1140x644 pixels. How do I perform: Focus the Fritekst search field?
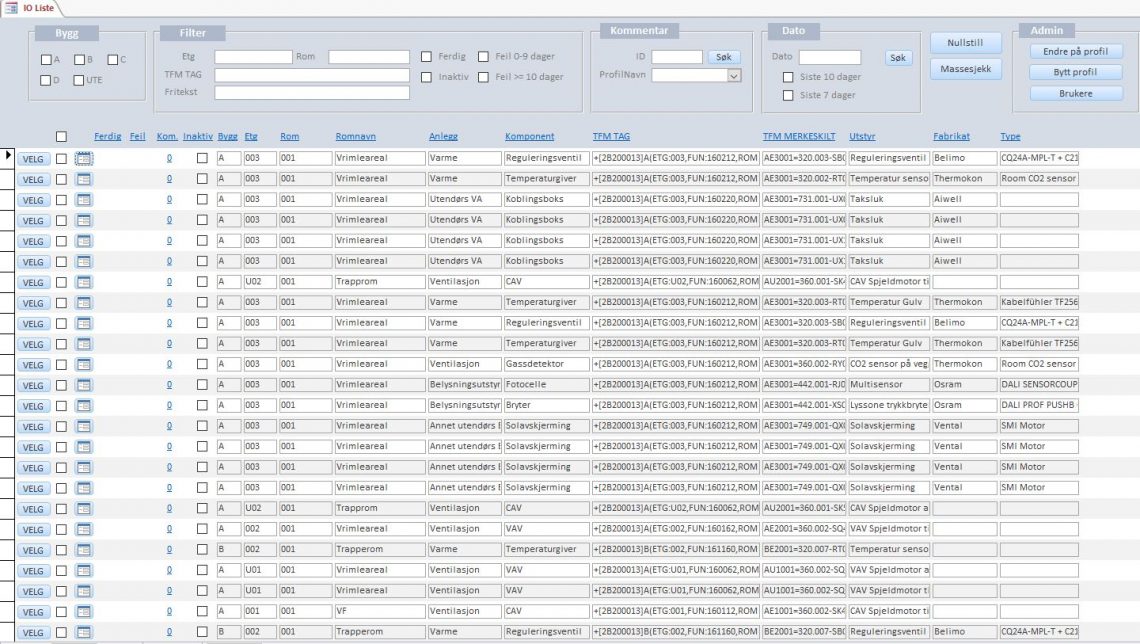pos(312,92)
